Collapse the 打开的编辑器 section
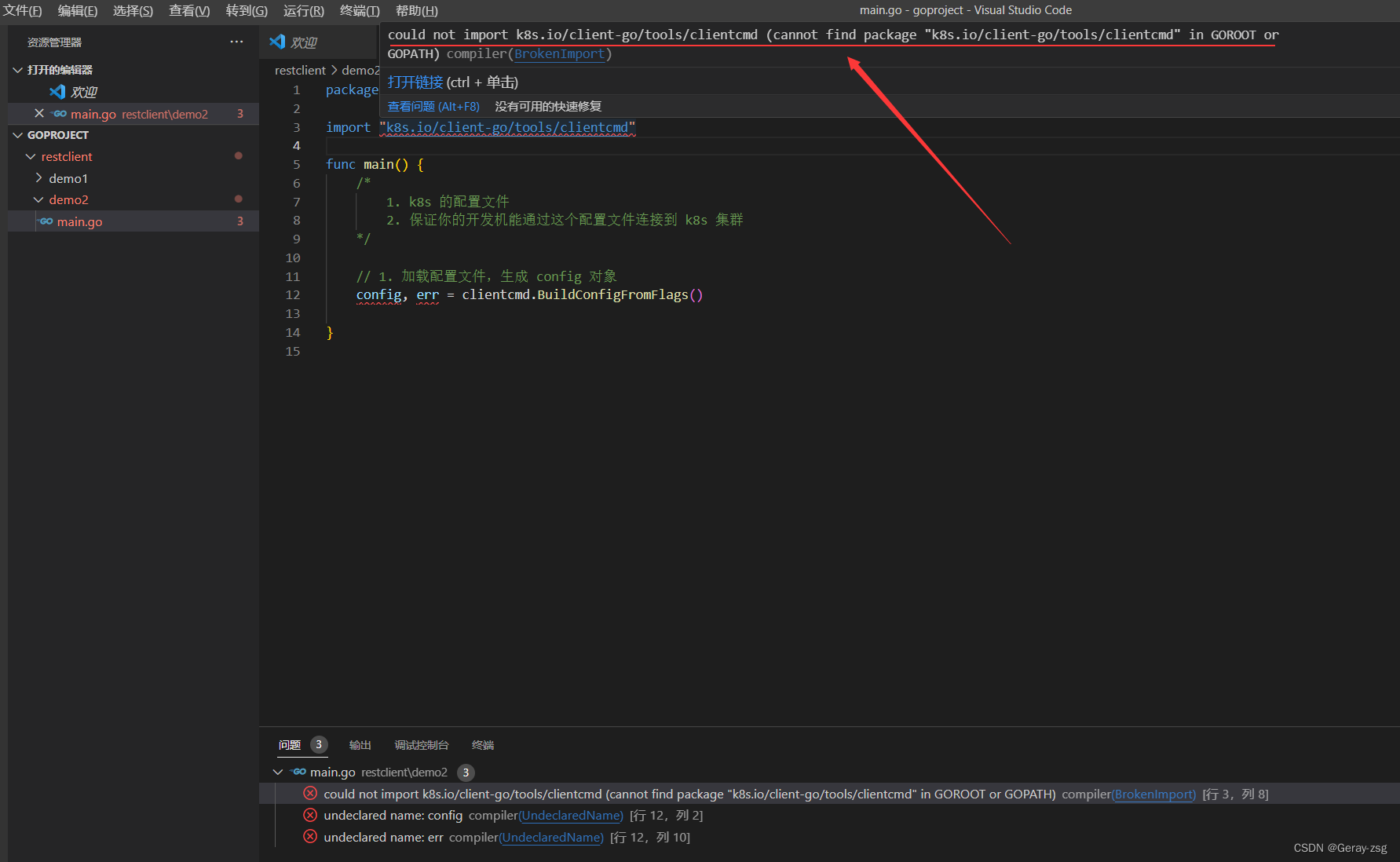This screenshot has height=862, width=1400. [17, 70]
